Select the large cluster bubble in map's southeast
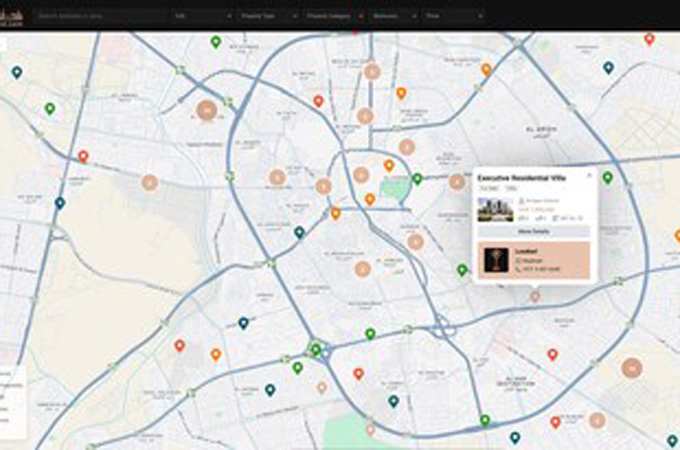 [x=631, y=367]
